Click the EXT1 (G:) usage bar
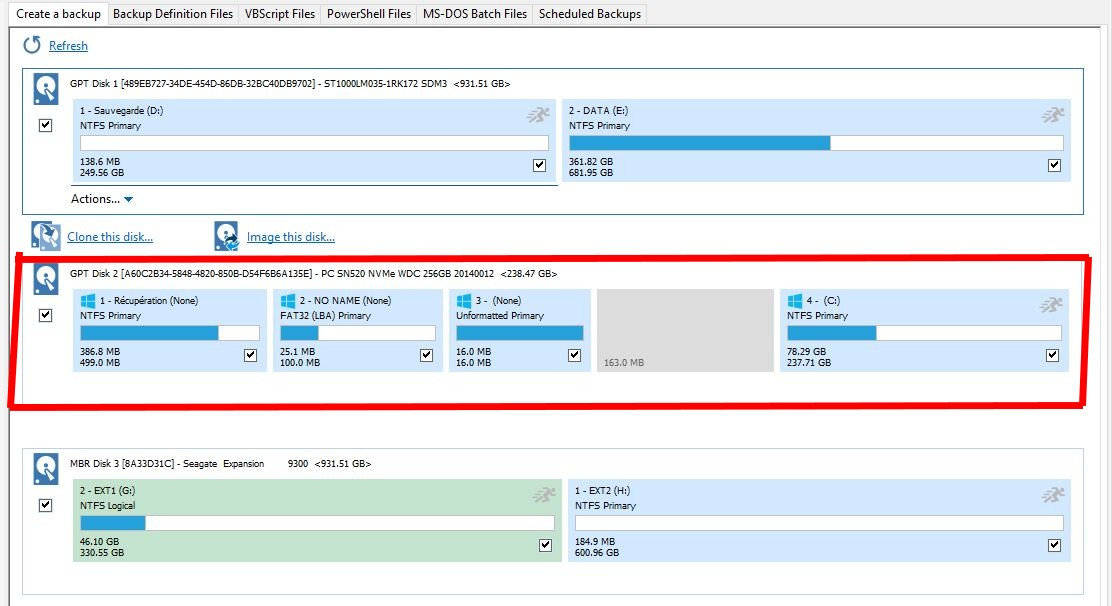 (x=317, y=523)
